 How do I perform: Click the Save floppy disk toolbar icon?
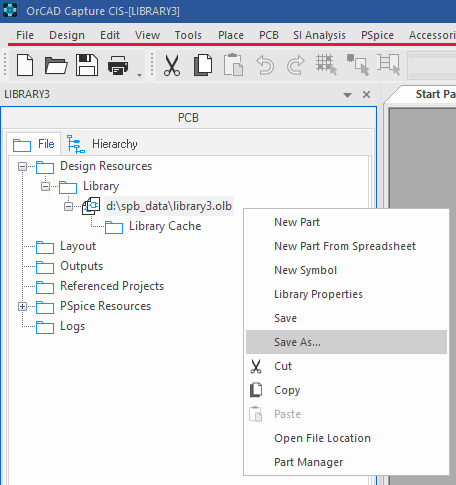pos(87,65)
